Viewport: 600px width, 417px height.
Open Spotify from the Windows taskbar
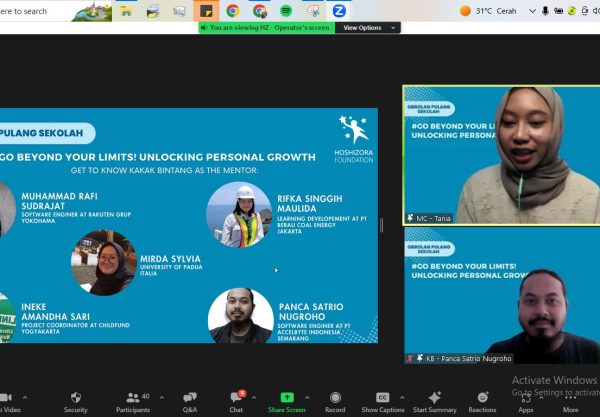point(286,10)
